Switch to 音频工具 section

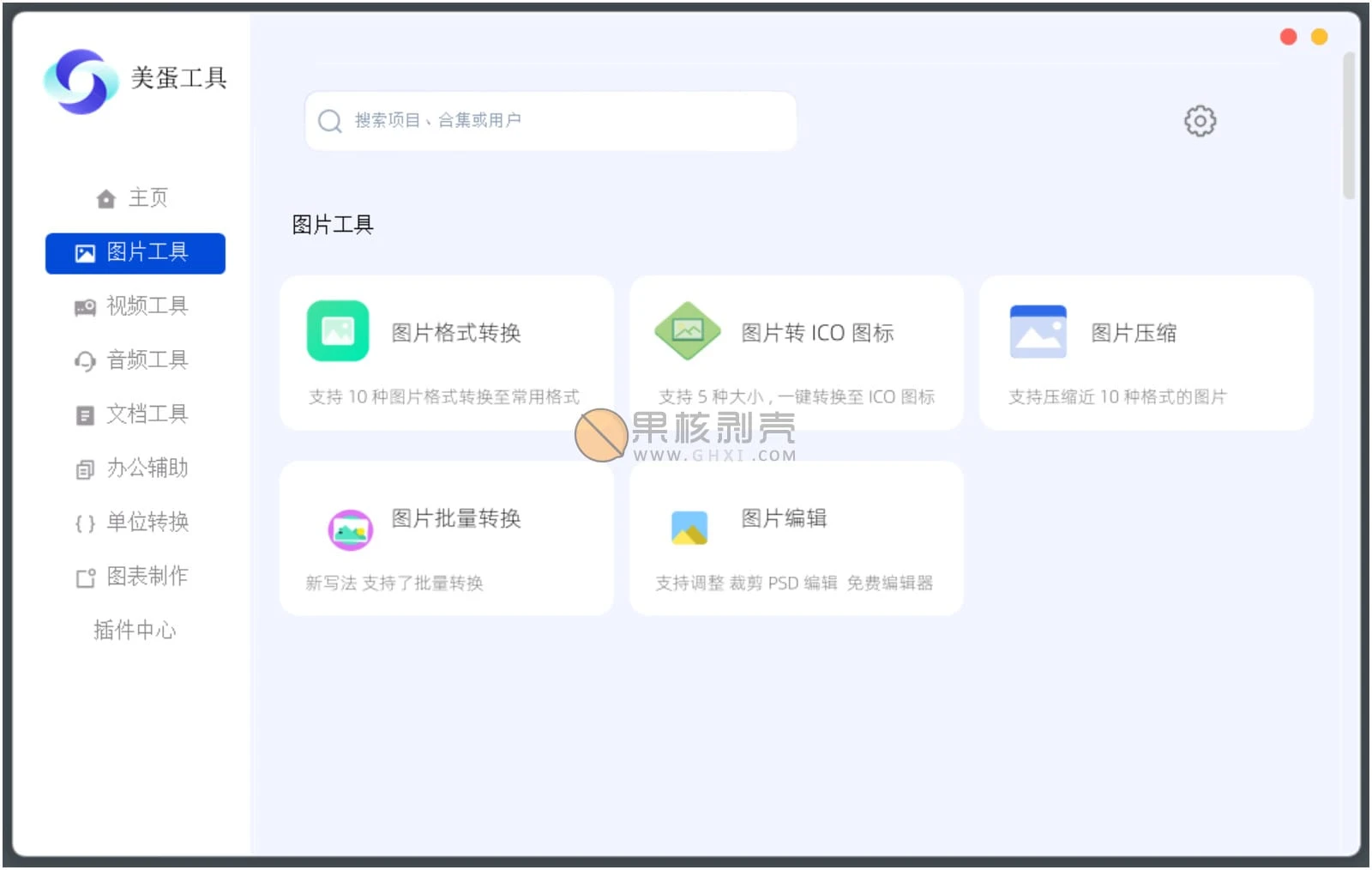click(135, 360)
